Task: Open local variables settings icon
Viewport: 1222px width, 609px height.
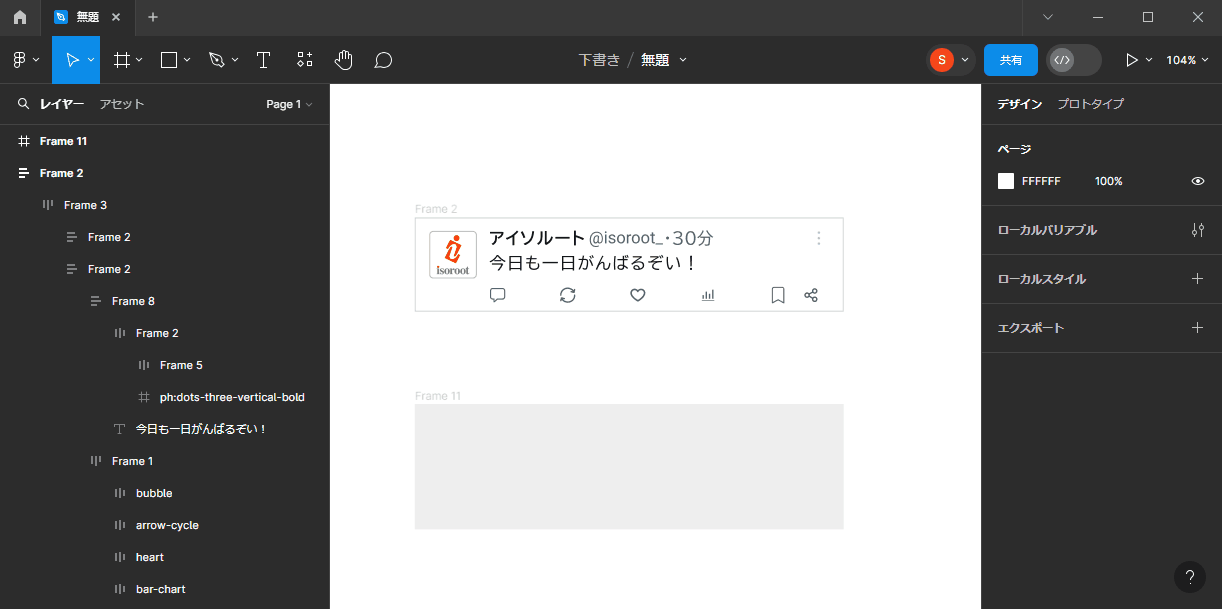Action: pyautogui.click(x=1197, y=230)
